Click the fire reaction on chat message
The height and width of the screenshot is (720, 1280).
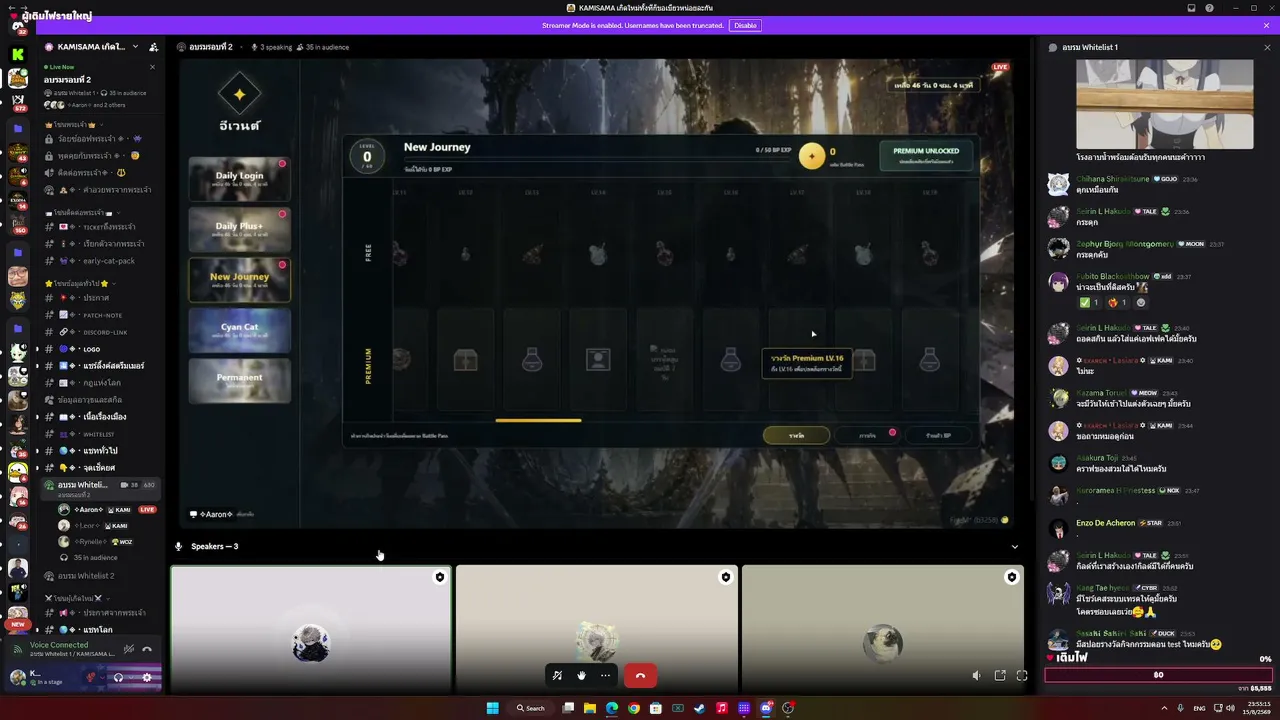(x=1116, y=303)
